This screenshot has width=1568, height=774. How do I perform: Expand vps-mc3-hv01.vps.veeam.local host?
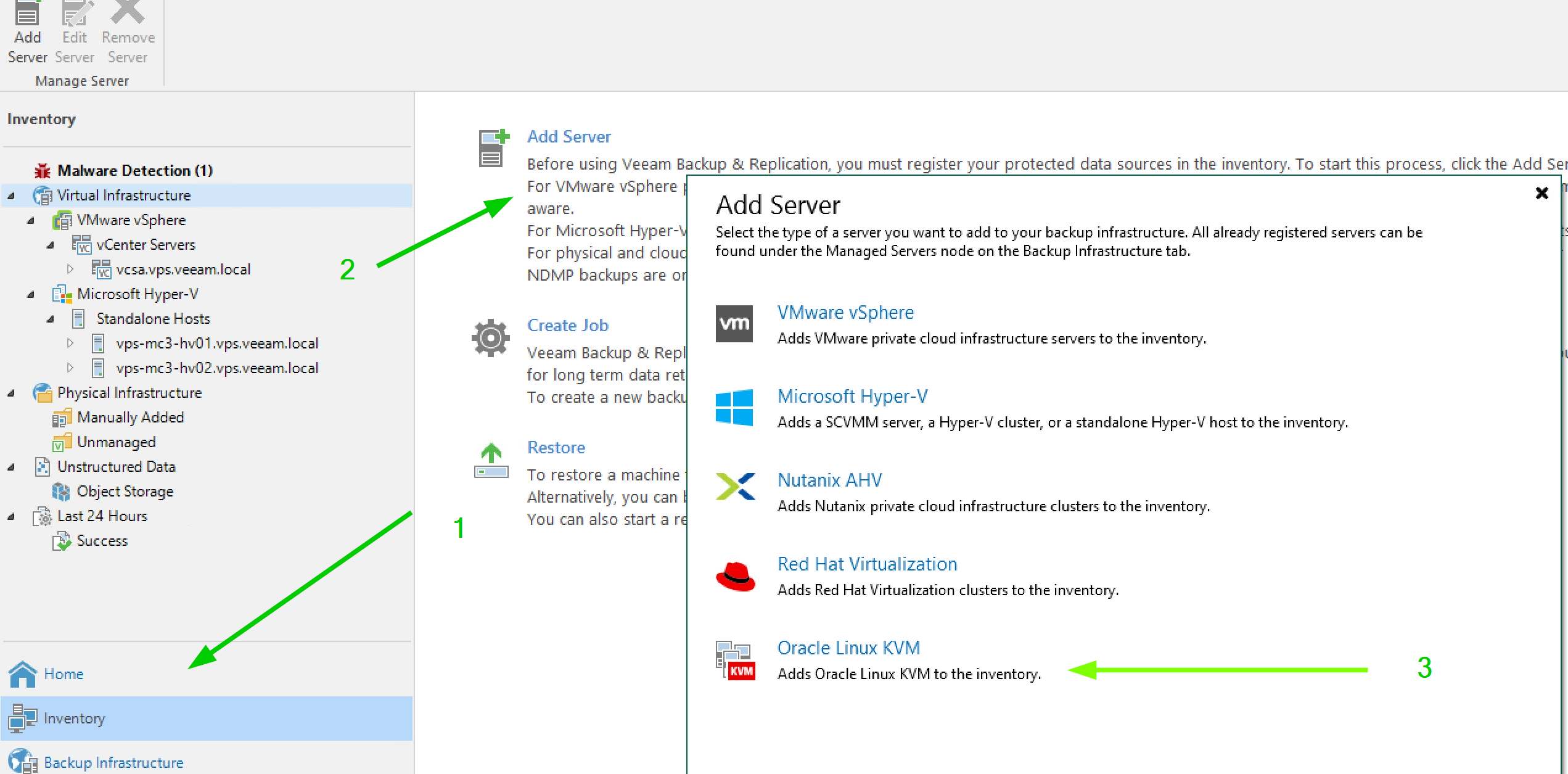click(x=70, y=344)
